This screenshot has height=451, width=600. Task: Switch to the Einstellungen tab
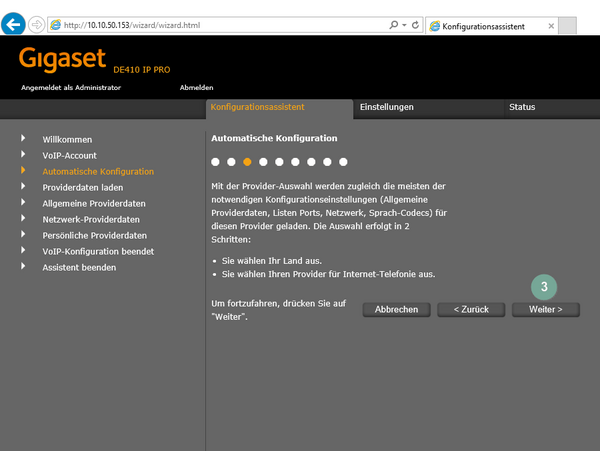[387, 107]
